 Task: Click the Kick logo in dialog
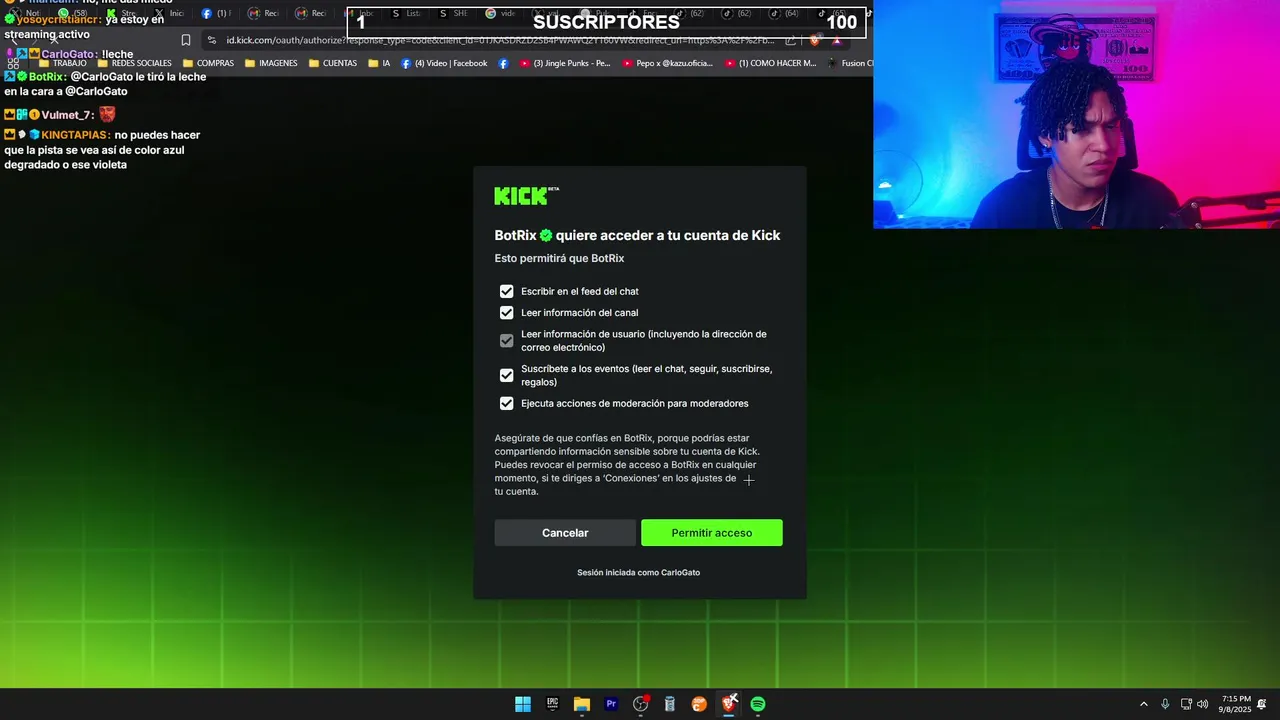tap(526, 196)
